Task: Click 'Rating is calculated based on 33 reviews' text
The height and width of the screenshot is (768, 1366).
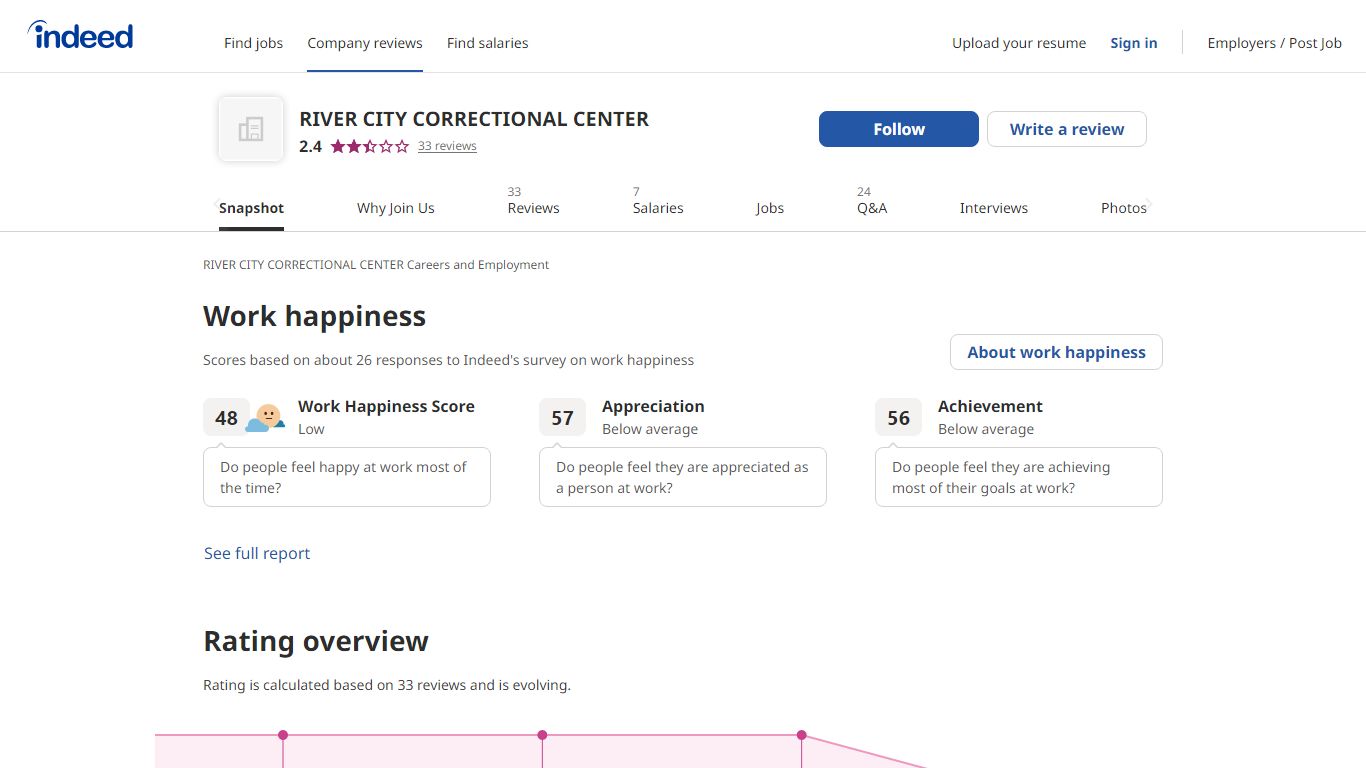Action: [x=387, y=685]
